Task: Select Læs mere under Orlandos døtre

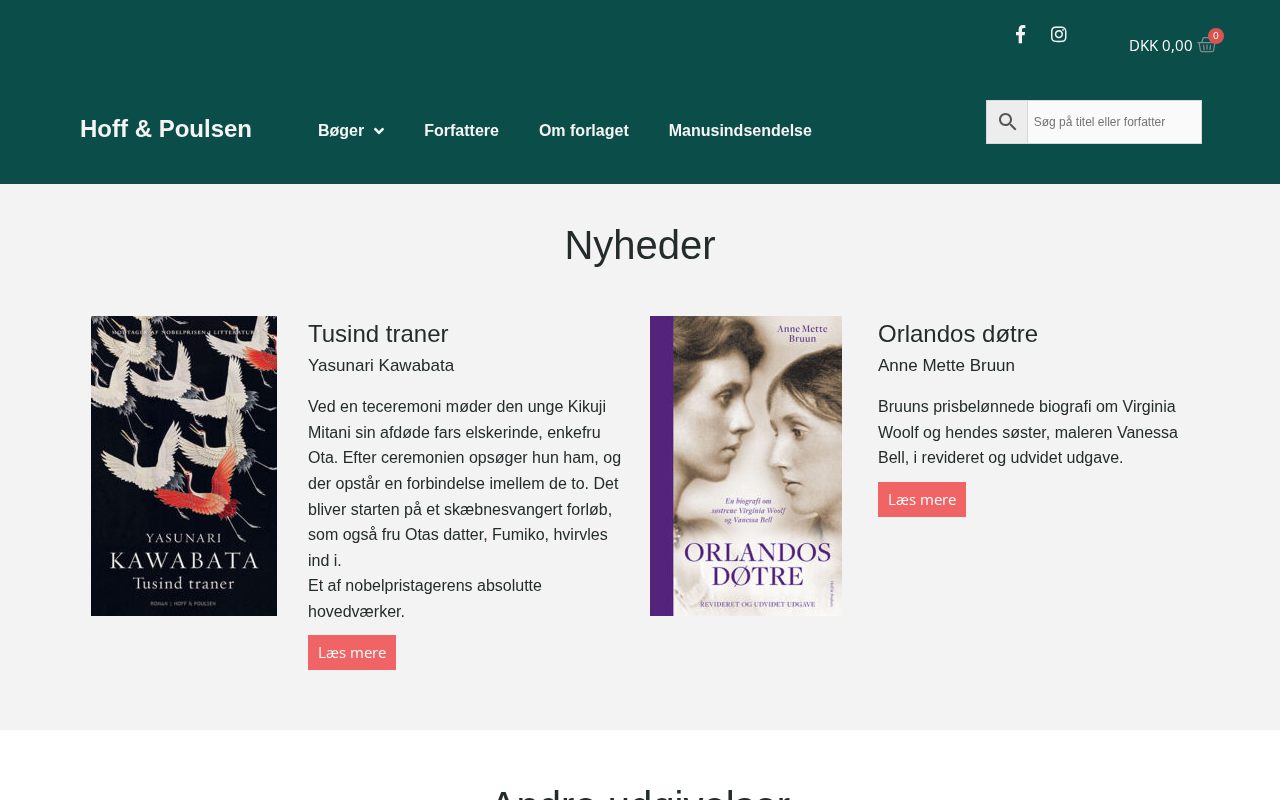Action: click(922, 499)
